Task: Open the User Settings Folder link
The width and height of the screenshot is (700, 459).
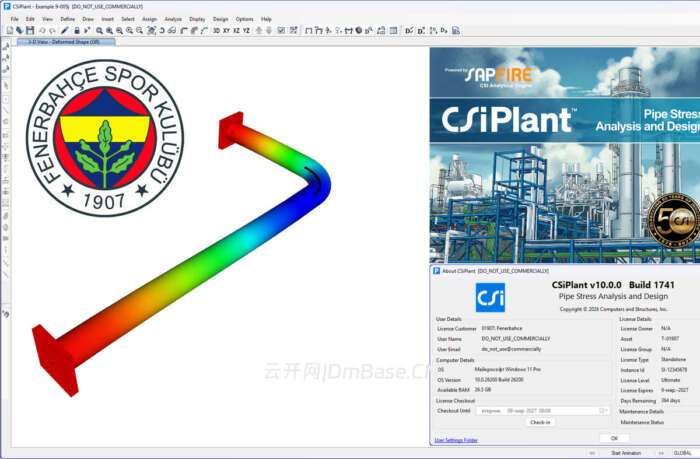Action: [456, 440]
